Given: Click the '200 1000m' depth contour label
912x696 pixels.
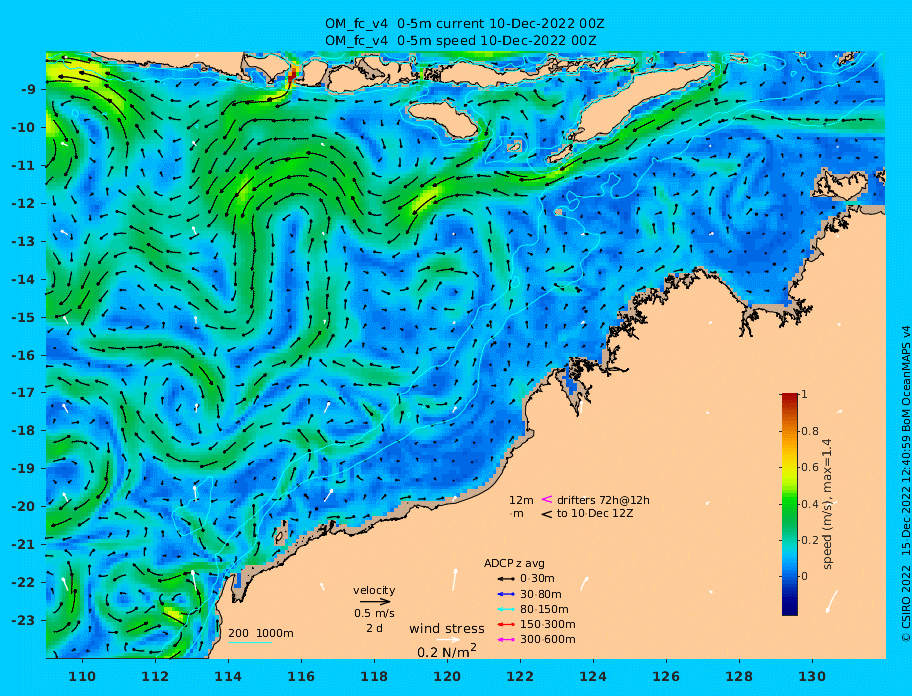Looking at the screenshot, I should coord(261,633).
